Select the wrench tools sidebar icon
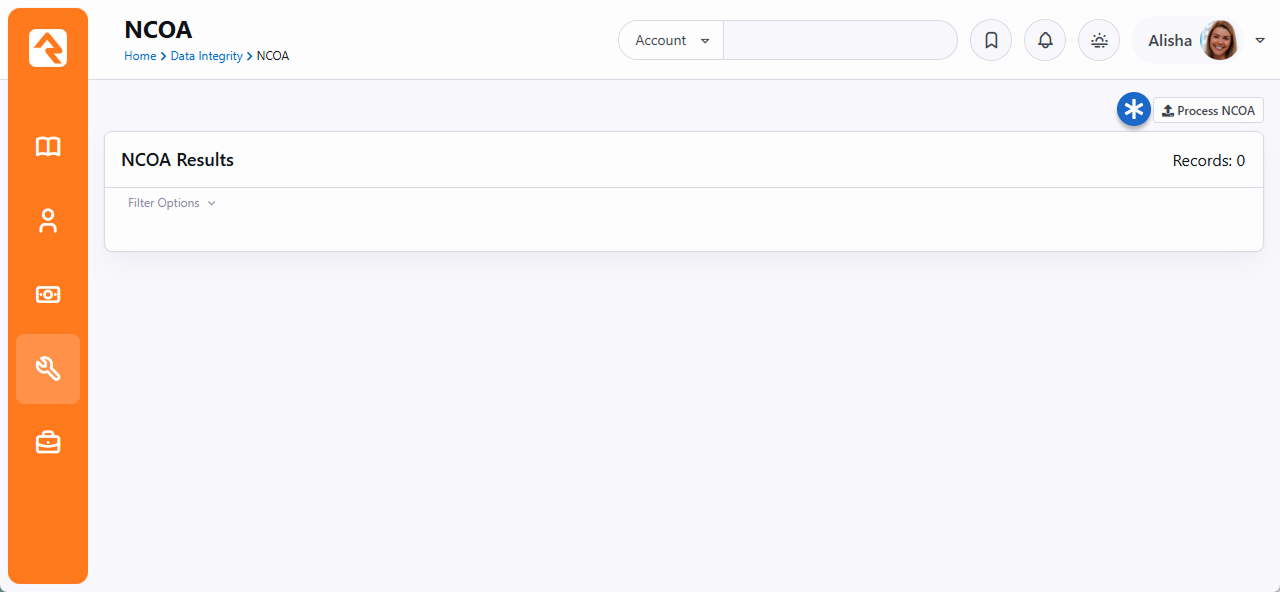Viewport: 1280px width, 592px height. tap(48, 369)
